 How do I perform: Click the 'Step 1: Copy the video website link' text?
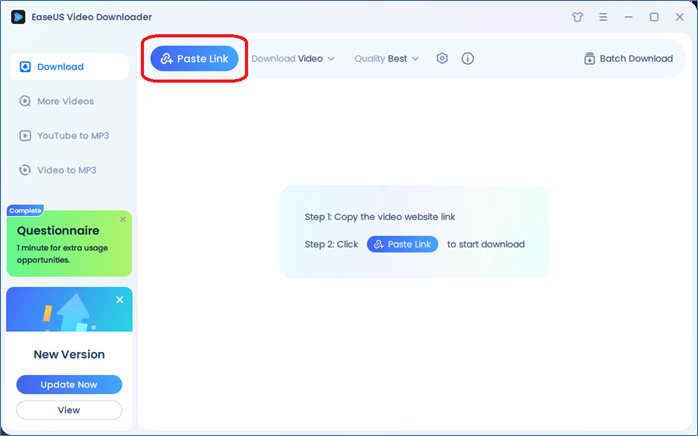pyautogui.click(x=380, y=217)
